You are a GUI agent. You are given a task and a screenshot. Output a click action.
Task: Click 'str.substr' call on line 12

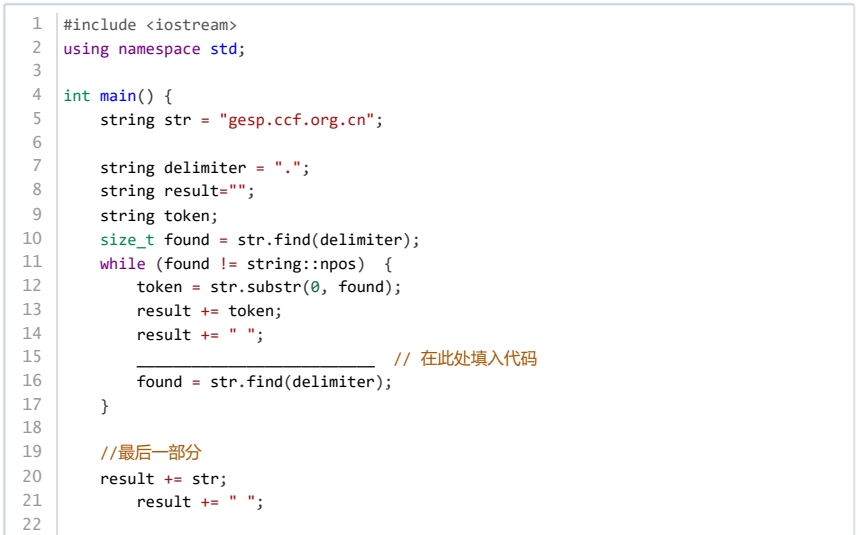pyautogui.click(x=255, y=287)
